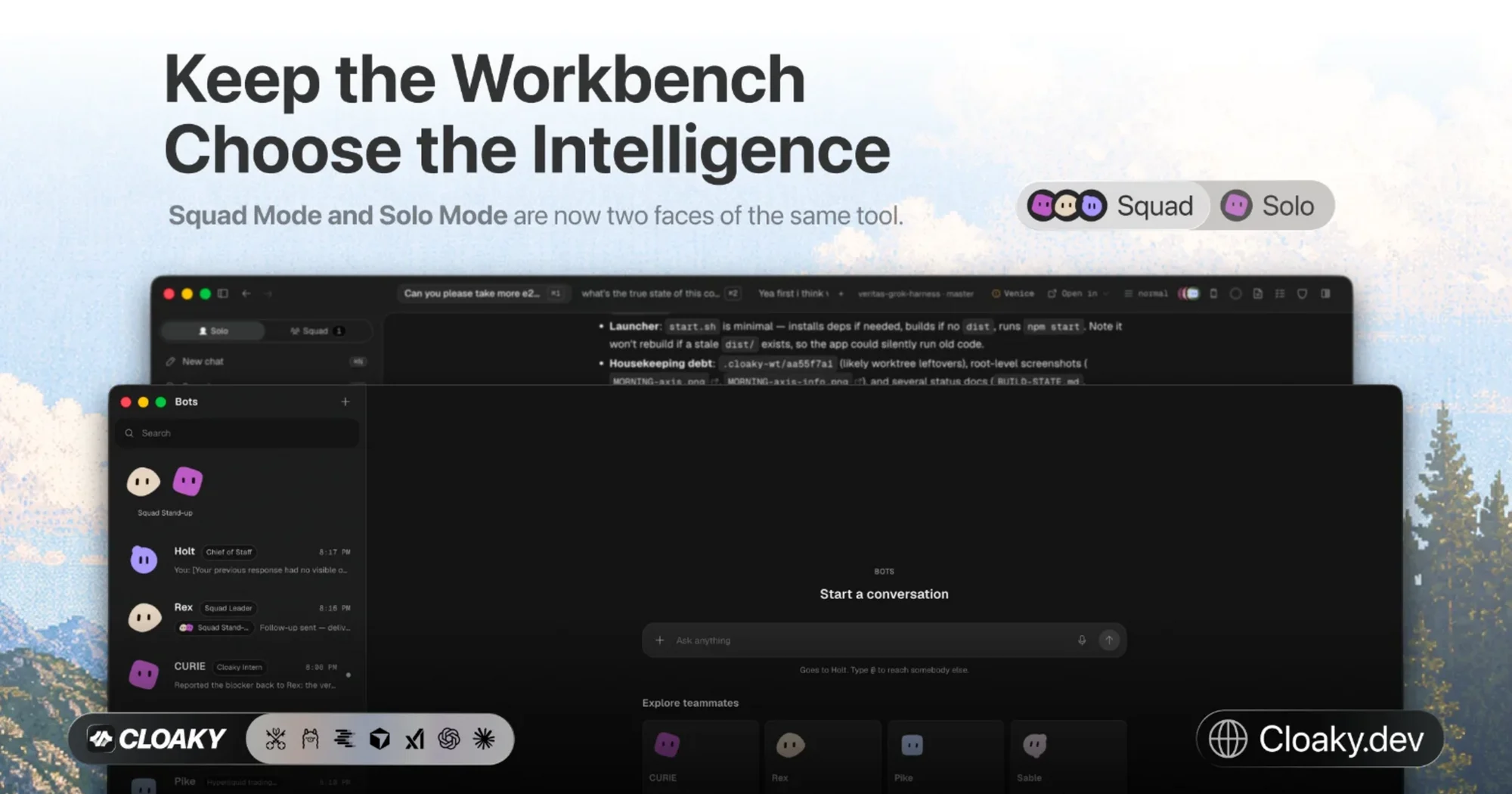Open the Rex Squad Leader conversation

(x=237, y=617)
